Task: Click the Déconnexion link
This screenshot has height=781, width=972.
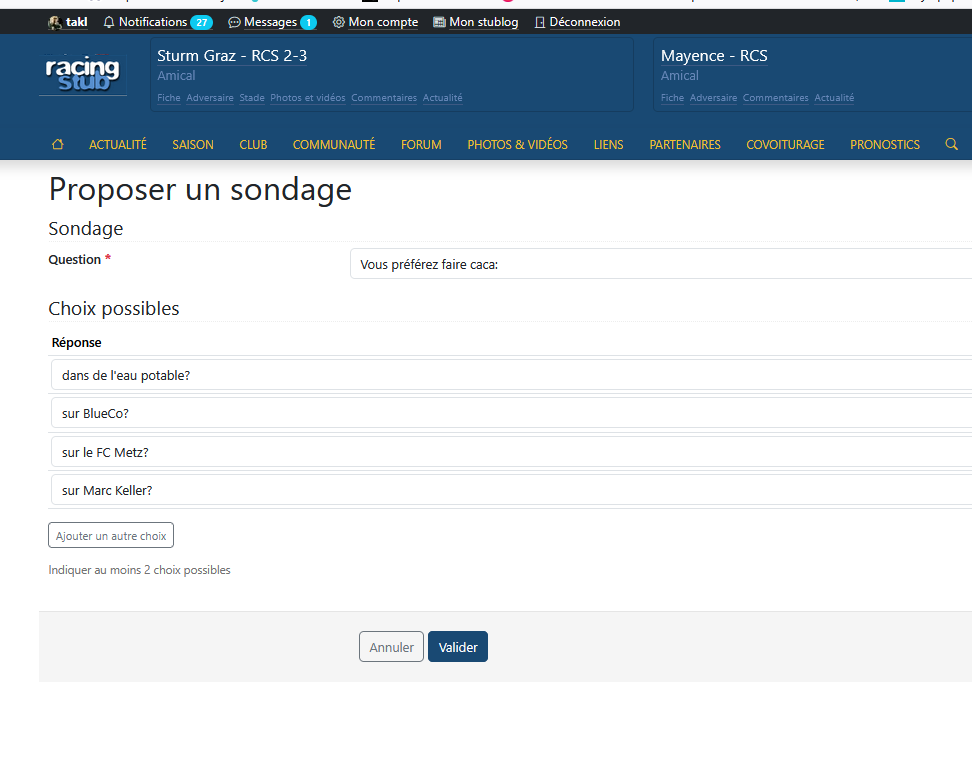Action: [585, 22]
